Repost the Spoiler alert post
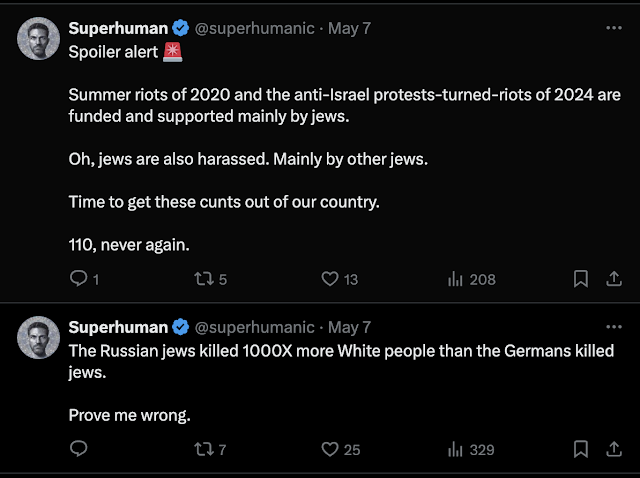 click(202, 280)
